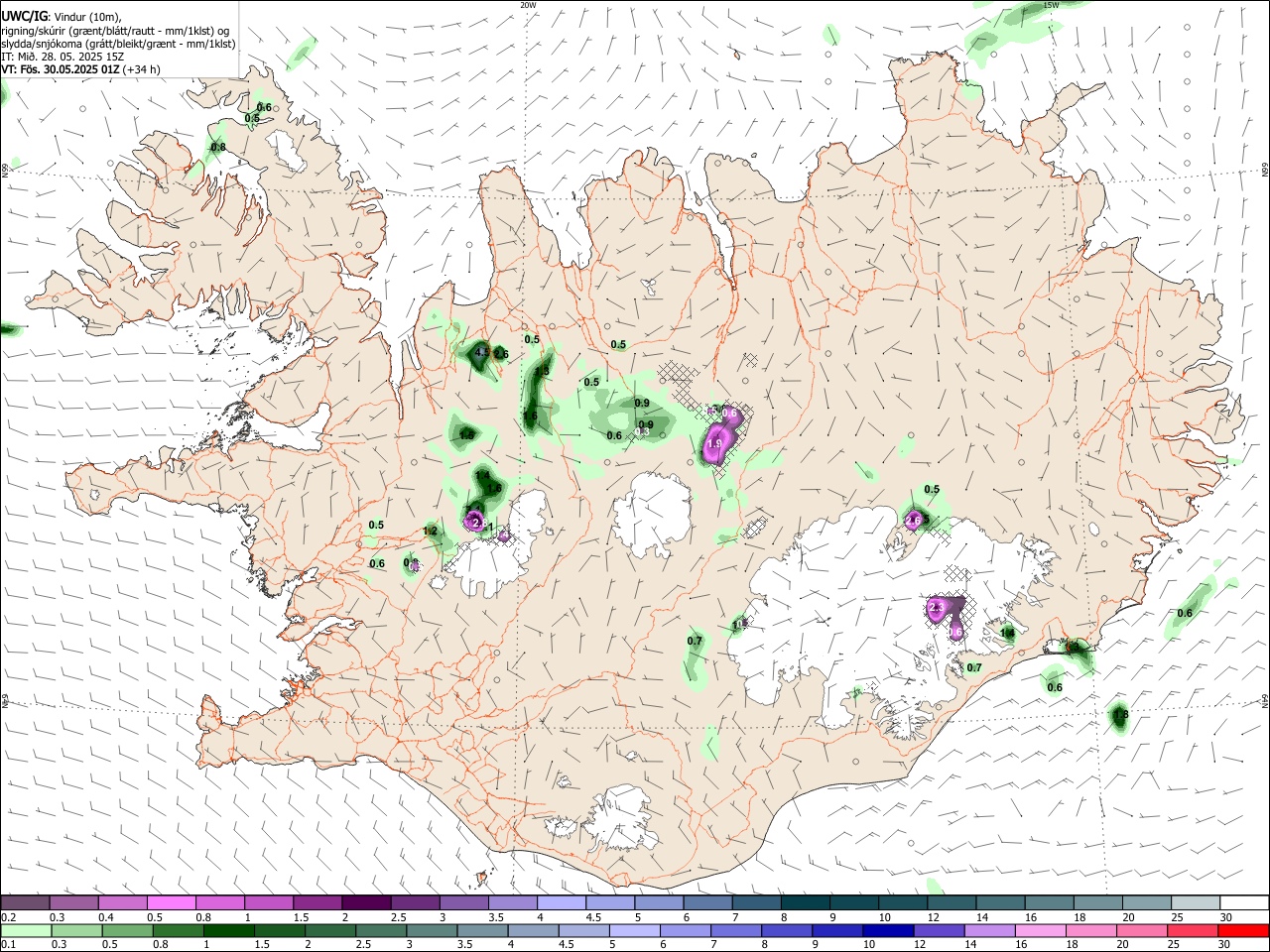This screenshot has height=952, width=1270.
Task: Pick the palest green 0.1–0.3 swatch, lower legend
Action: [x=26, y=930]
